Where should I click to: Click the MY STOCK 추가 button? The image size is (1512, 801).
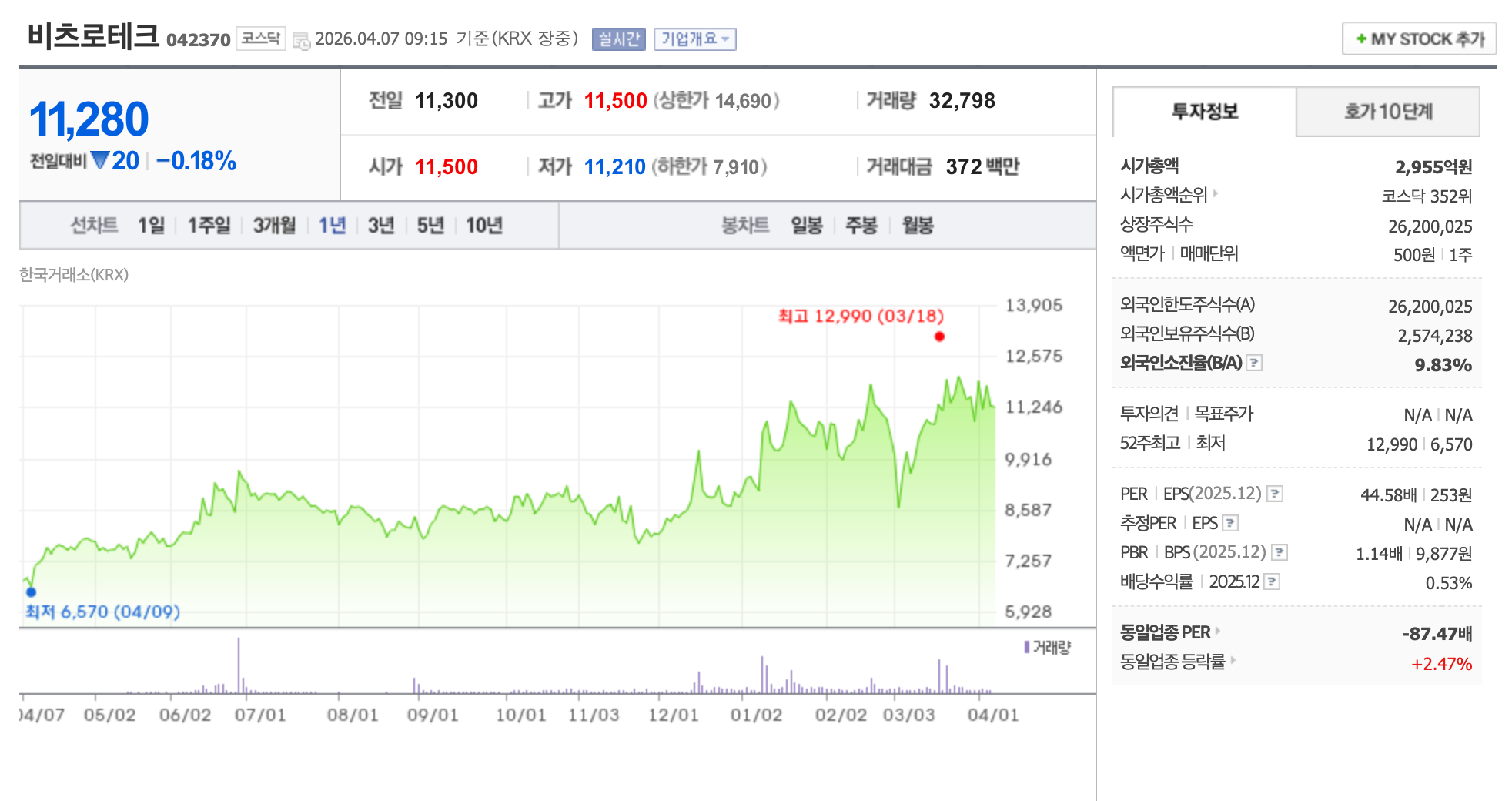pos(1419,39)
